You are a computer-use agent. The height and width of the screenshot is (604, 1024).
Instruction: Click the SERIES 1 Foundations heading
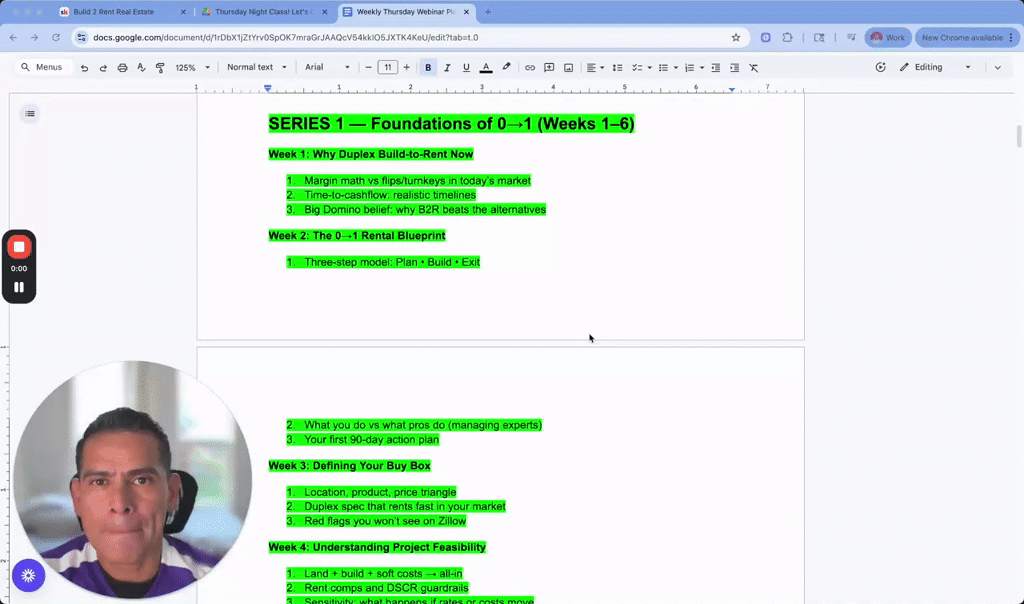coord(451,123)
